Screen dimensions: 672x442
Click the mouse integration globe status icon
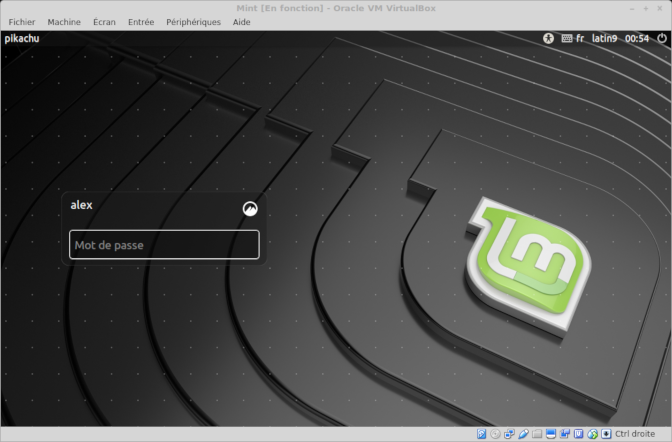click(x=593, y=434)
